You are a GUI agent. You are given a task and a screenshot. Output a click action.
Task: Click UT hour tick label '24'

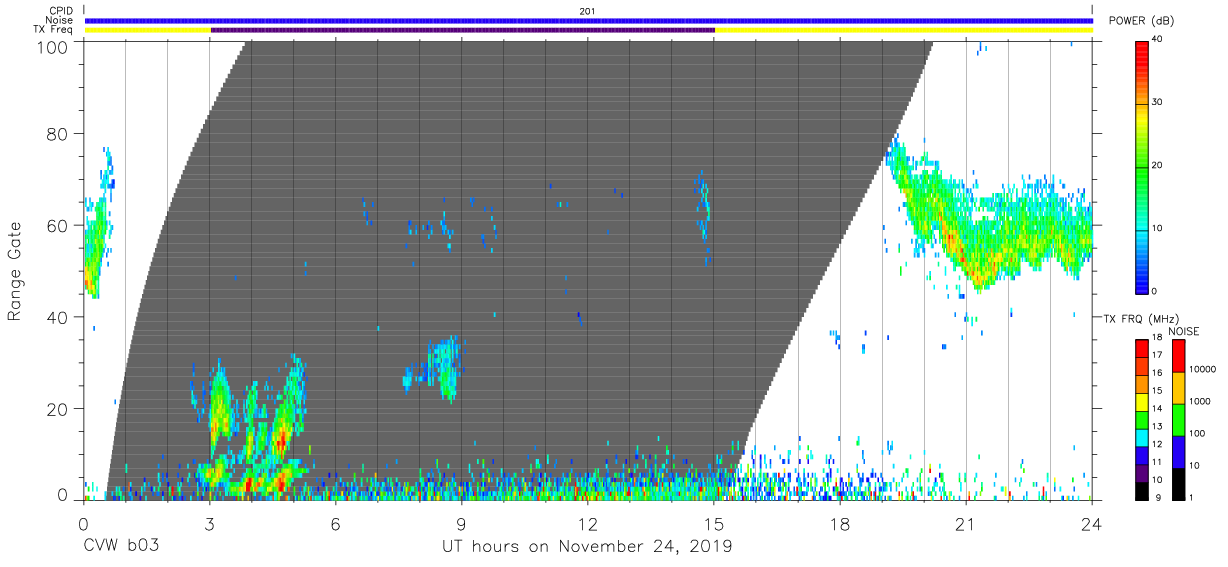tap(1092, 524)
